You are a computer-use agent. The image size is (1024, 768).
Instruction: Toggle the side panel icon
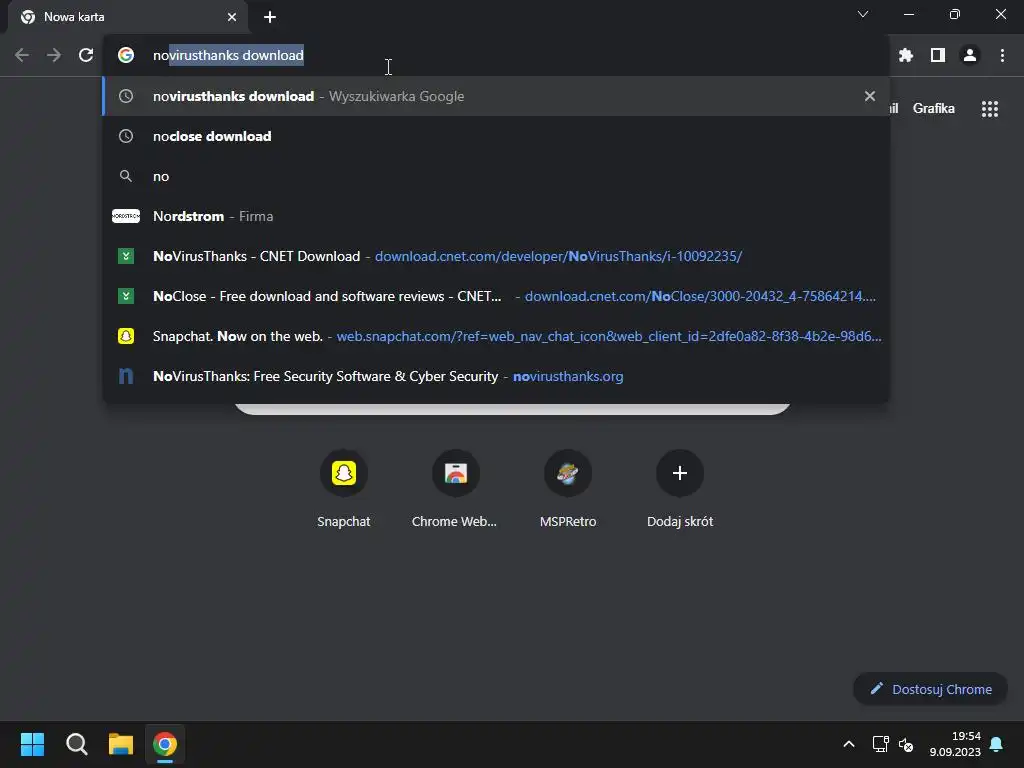point(938,56)
